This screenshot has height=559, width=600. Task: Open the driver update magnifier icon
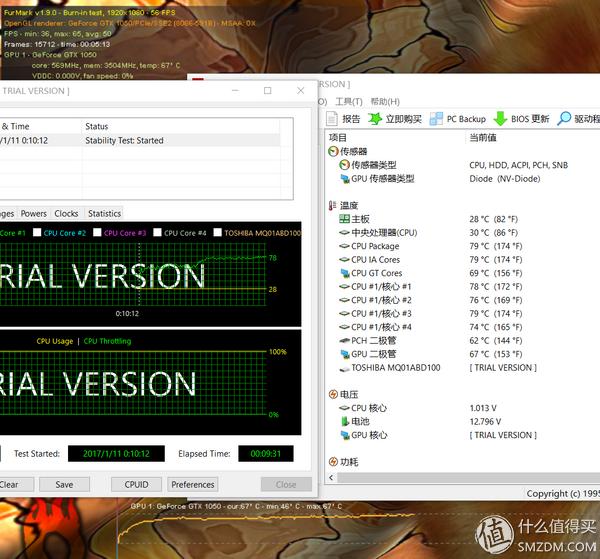click(564, 119)
